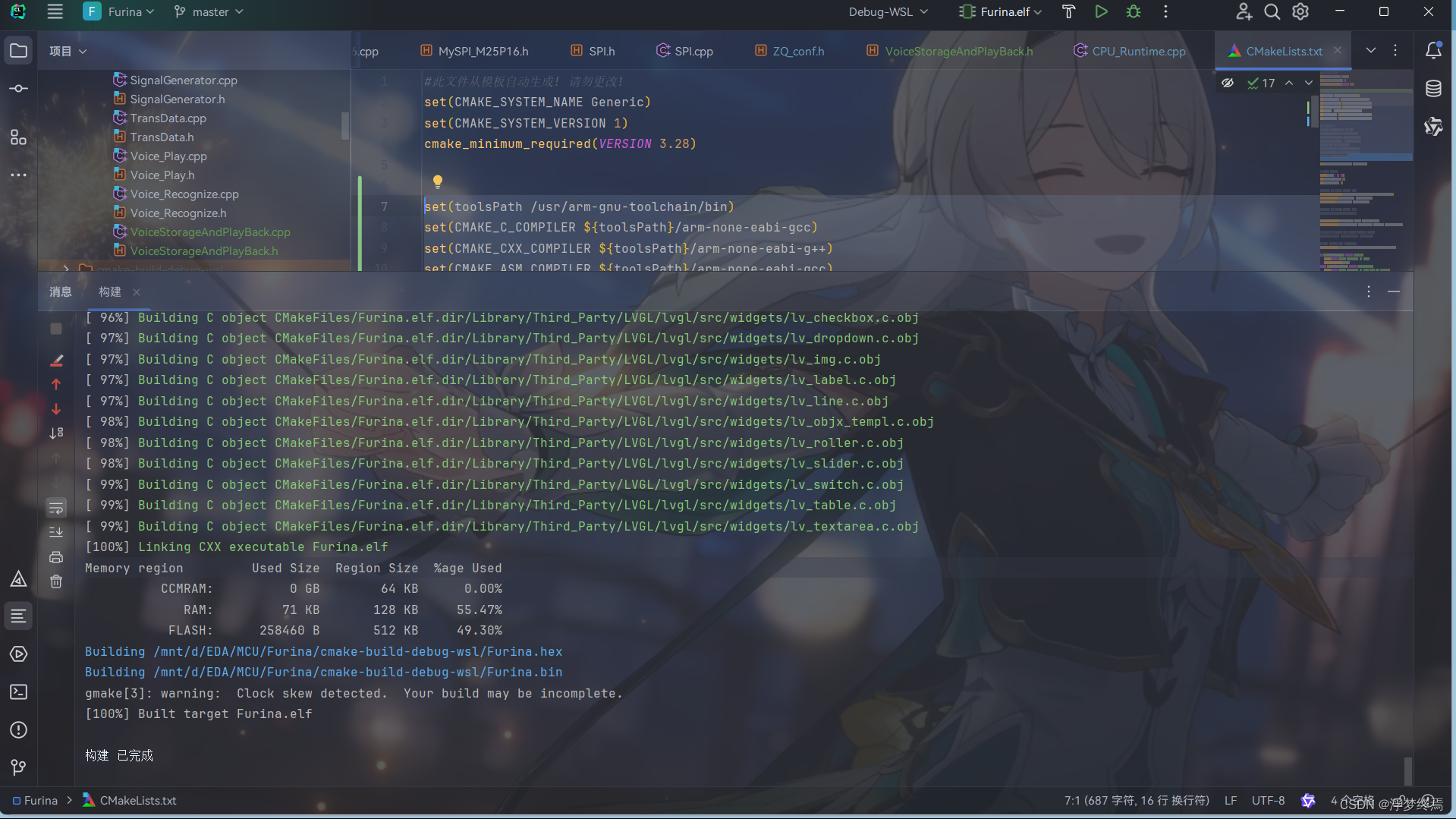Click the editor code minimap
The height and width of the screenshot is (819, 1456).
pos(1366,171)
